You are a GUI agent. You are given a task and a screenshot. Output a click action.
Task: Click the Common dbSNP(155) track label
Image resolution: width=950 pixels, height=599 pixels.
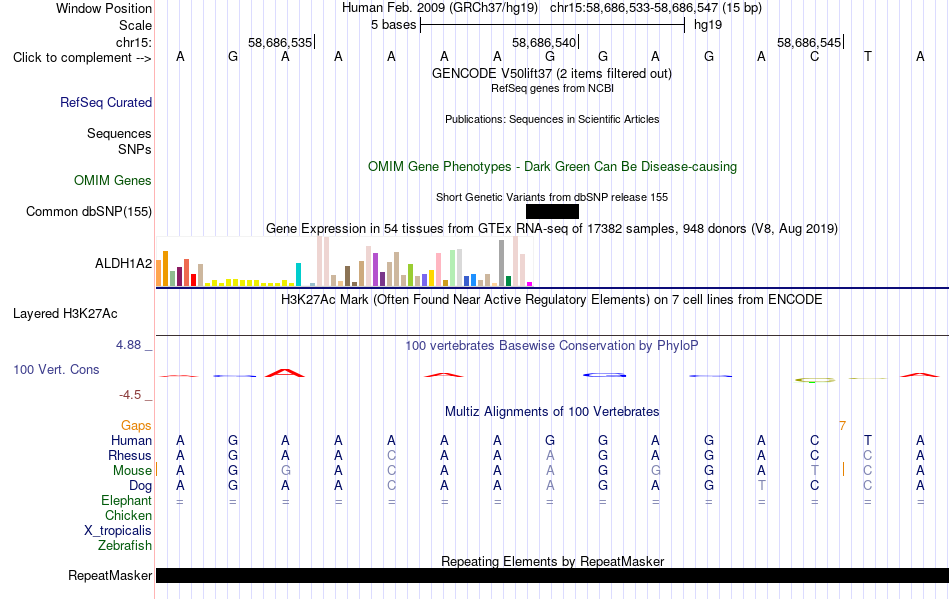(x=89, y=211)
